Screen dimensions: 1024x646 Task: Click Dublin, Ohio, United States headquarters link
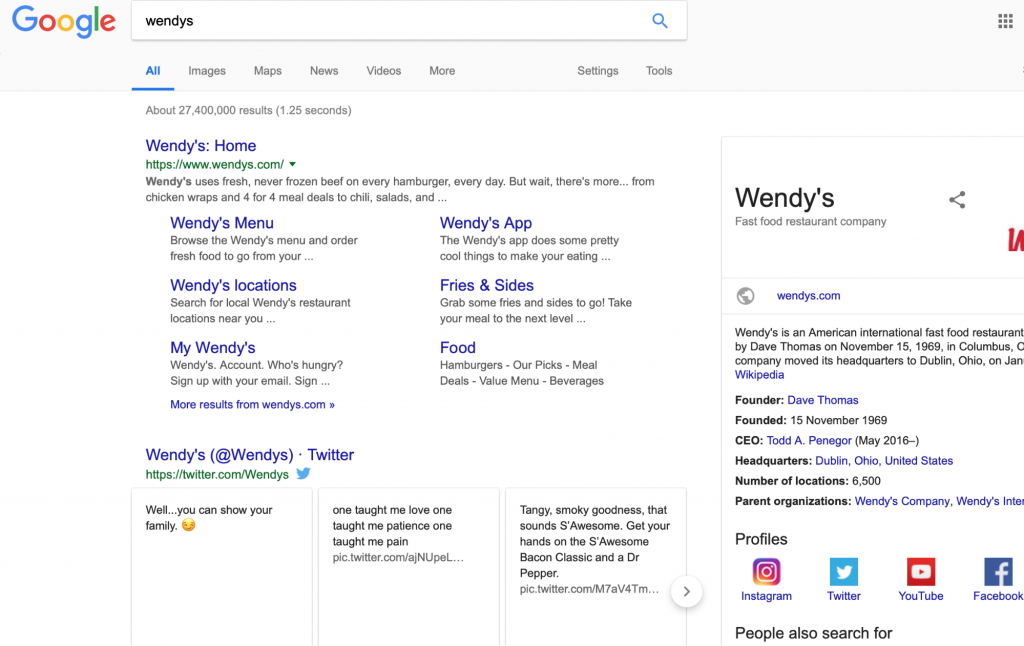pyautogui.click(x=884, y=461)
